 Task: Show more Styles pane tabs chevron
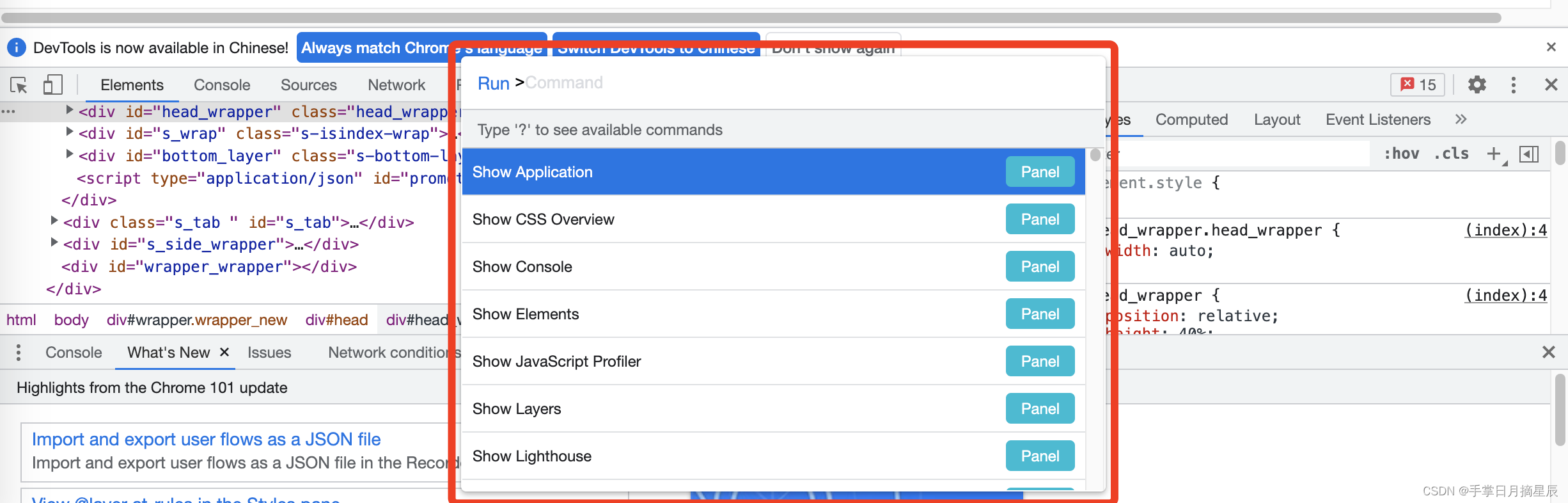[1461, 119]
